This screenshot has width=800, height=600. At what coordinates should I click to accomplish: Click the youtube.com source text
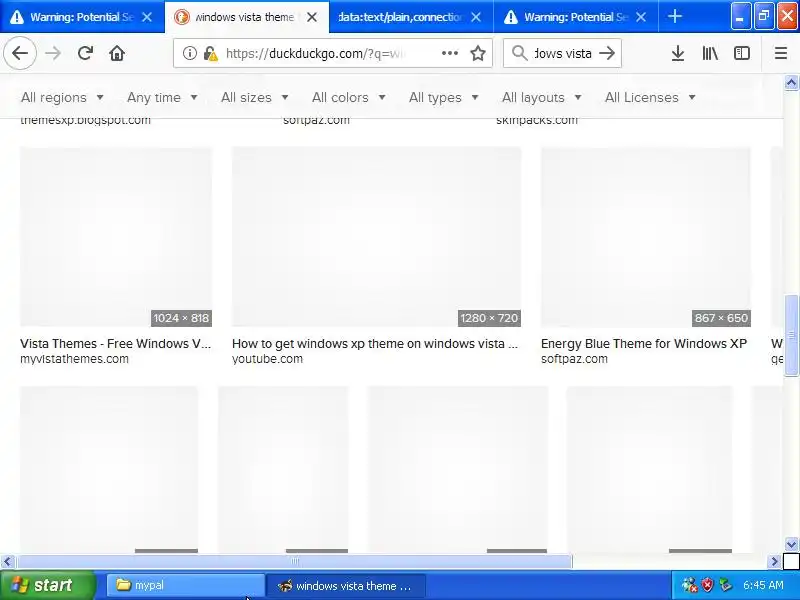[267, 359]
